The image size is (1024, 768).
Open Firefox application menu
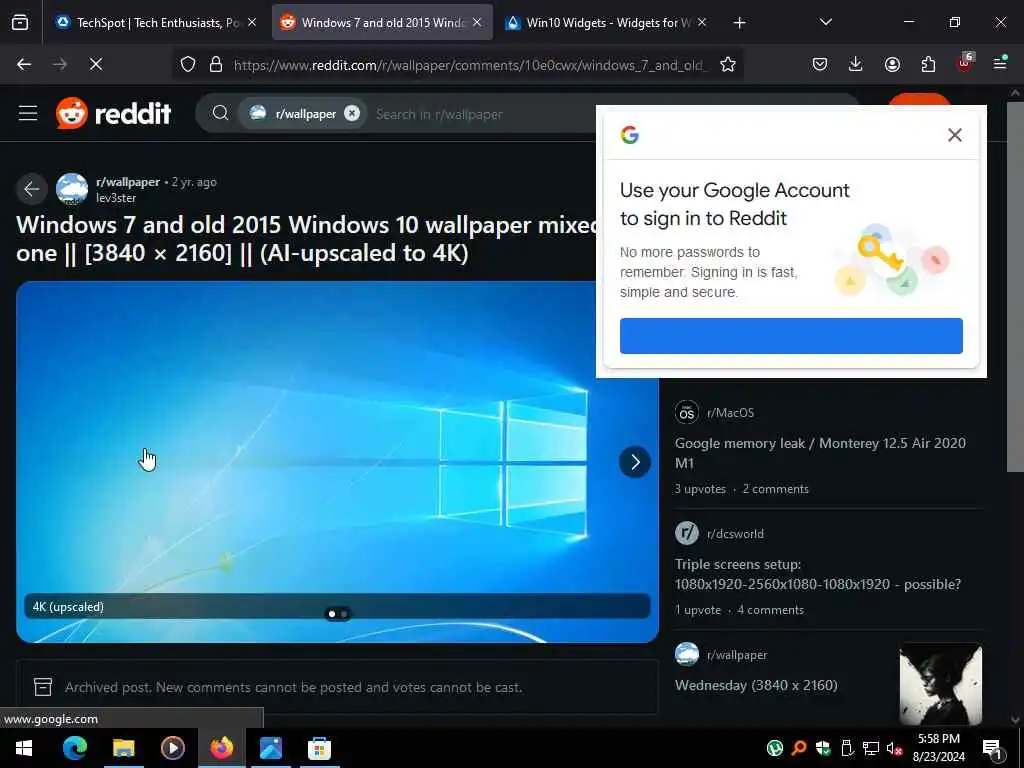1000,64
